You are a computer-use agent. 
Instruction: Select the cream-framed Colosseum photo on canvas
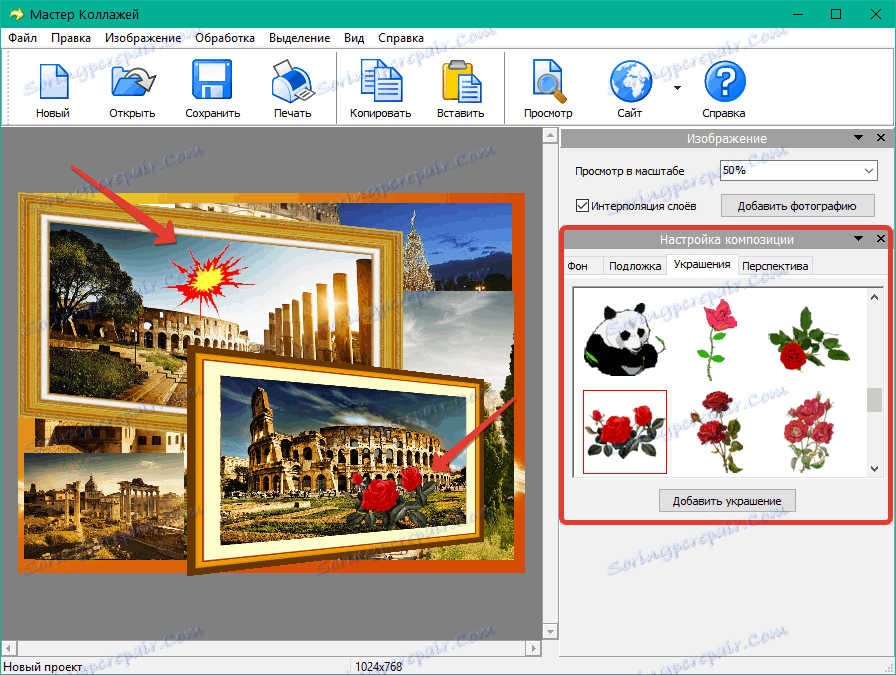337,460
